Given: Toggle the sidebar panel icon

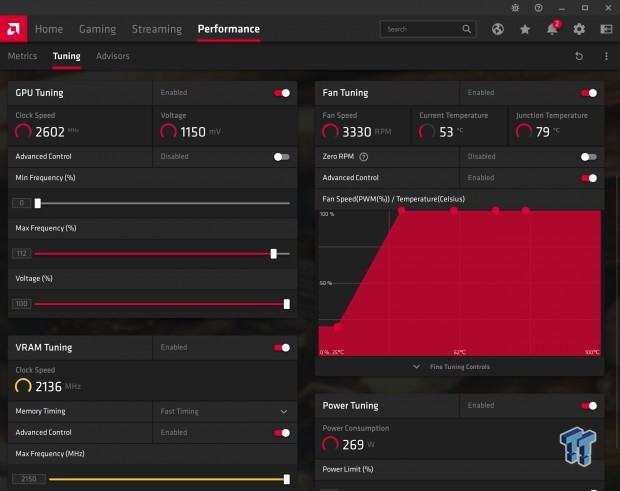Looking at the screenshot, I should click(x=606, y=29).
